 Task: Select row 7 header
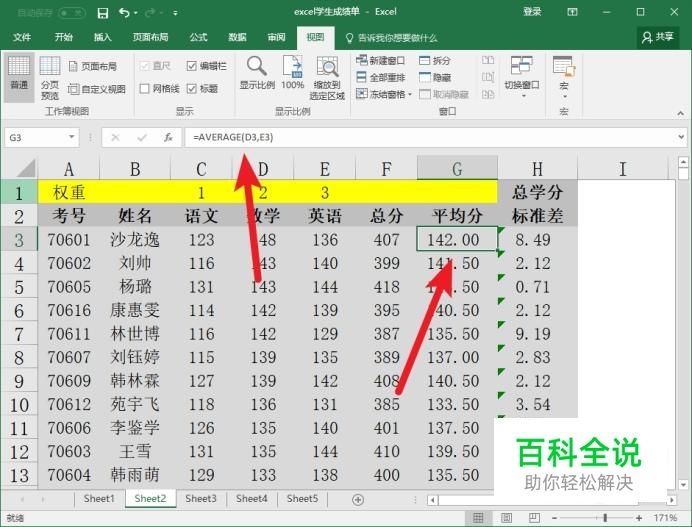click(19, 334)
